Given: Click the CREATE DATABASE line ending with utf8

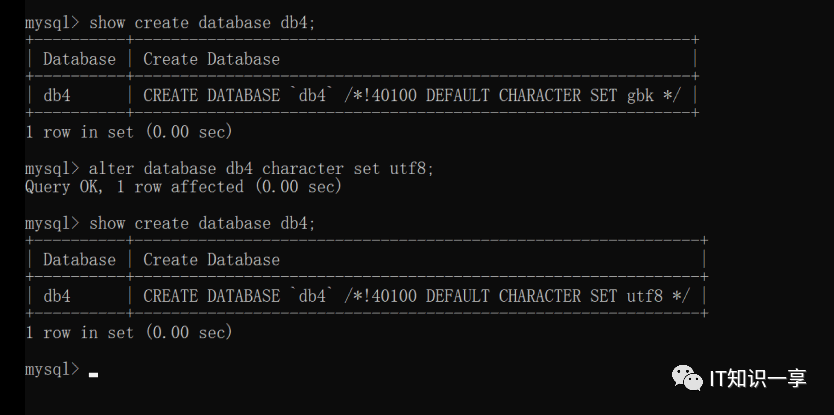Looking at the screenshot, I should 416,296.
